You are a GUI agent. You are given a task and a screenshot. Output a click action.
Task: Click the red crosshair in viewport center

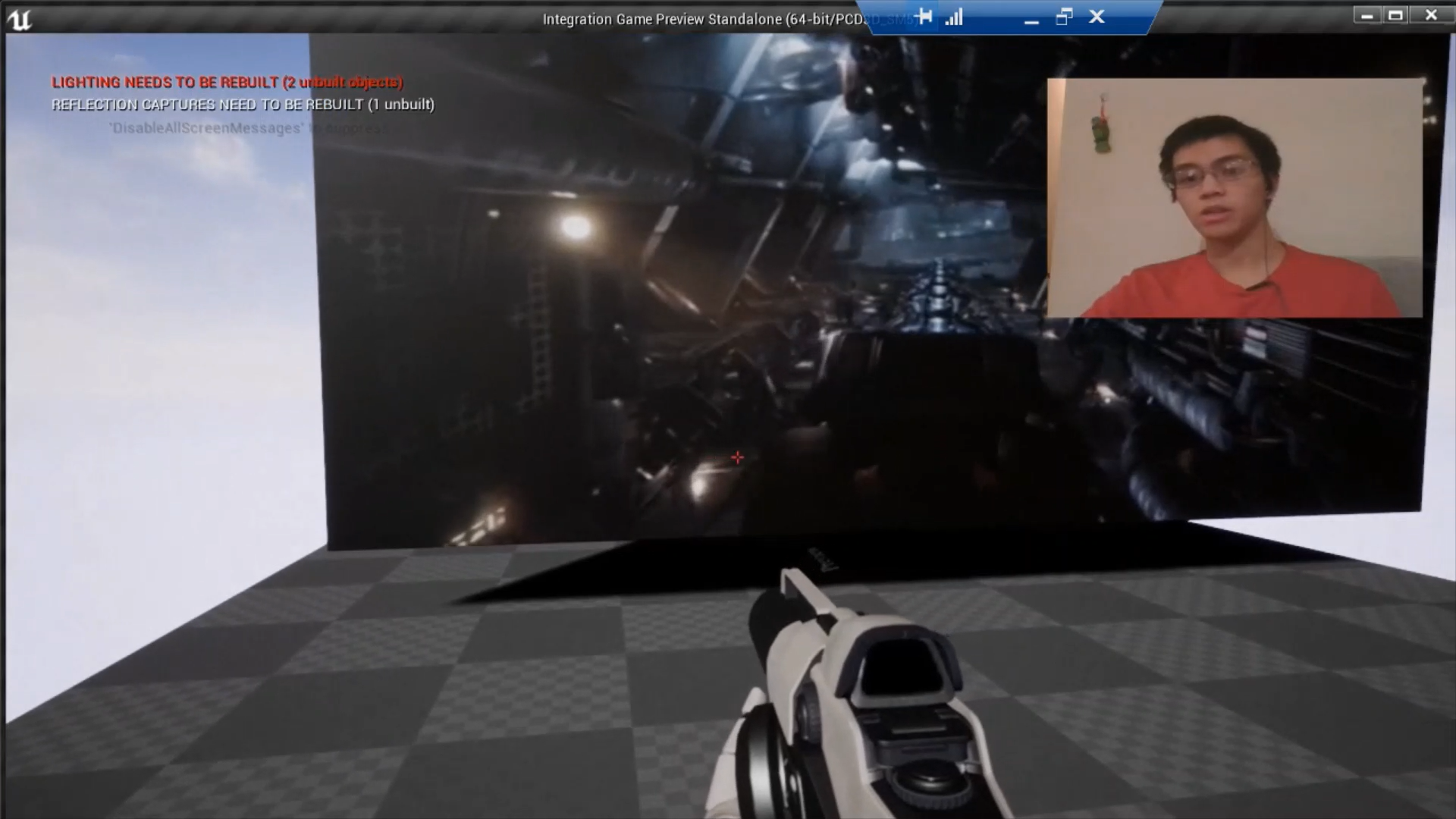(737, 457)
